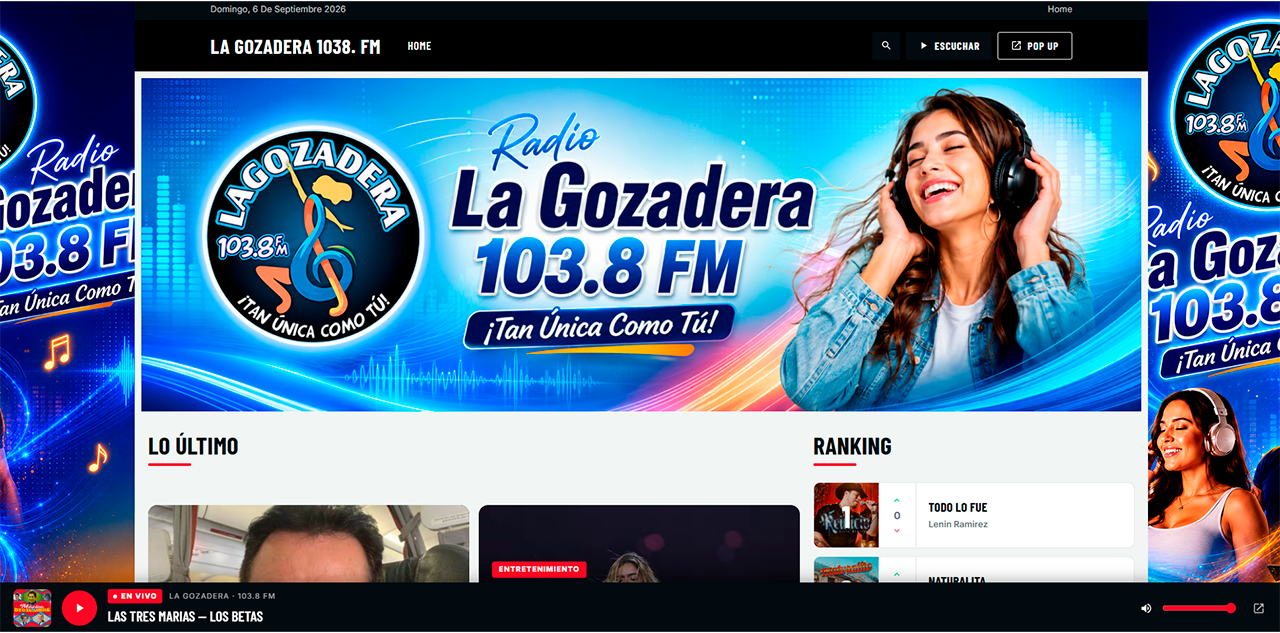The width and height of the screenshot is (1280, 633).
Task: Click the TODO LO FUE song title
Action: [x=957, y=508]
